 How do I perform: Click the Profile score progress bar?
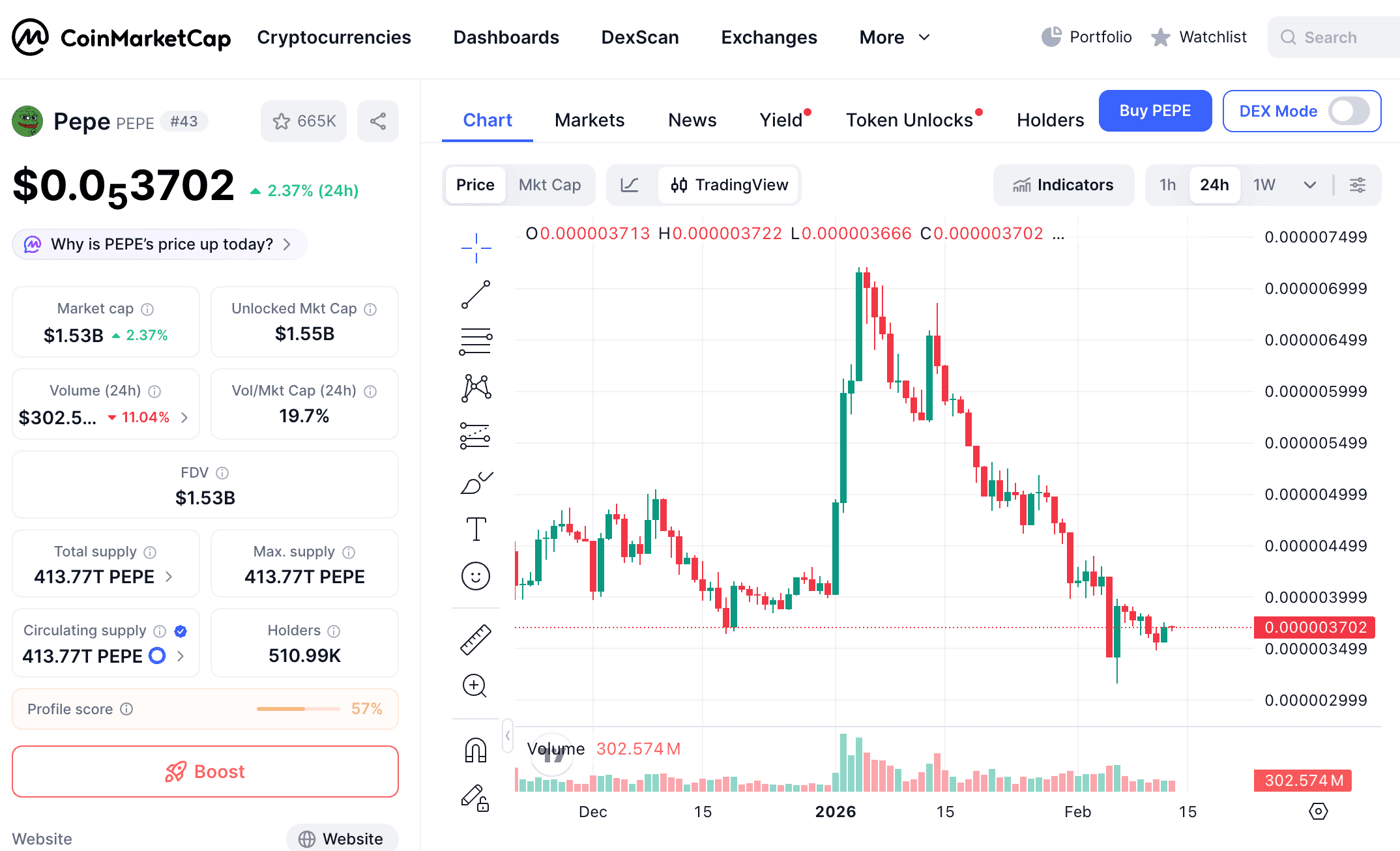pyautogui.click(x=298, y=709)
